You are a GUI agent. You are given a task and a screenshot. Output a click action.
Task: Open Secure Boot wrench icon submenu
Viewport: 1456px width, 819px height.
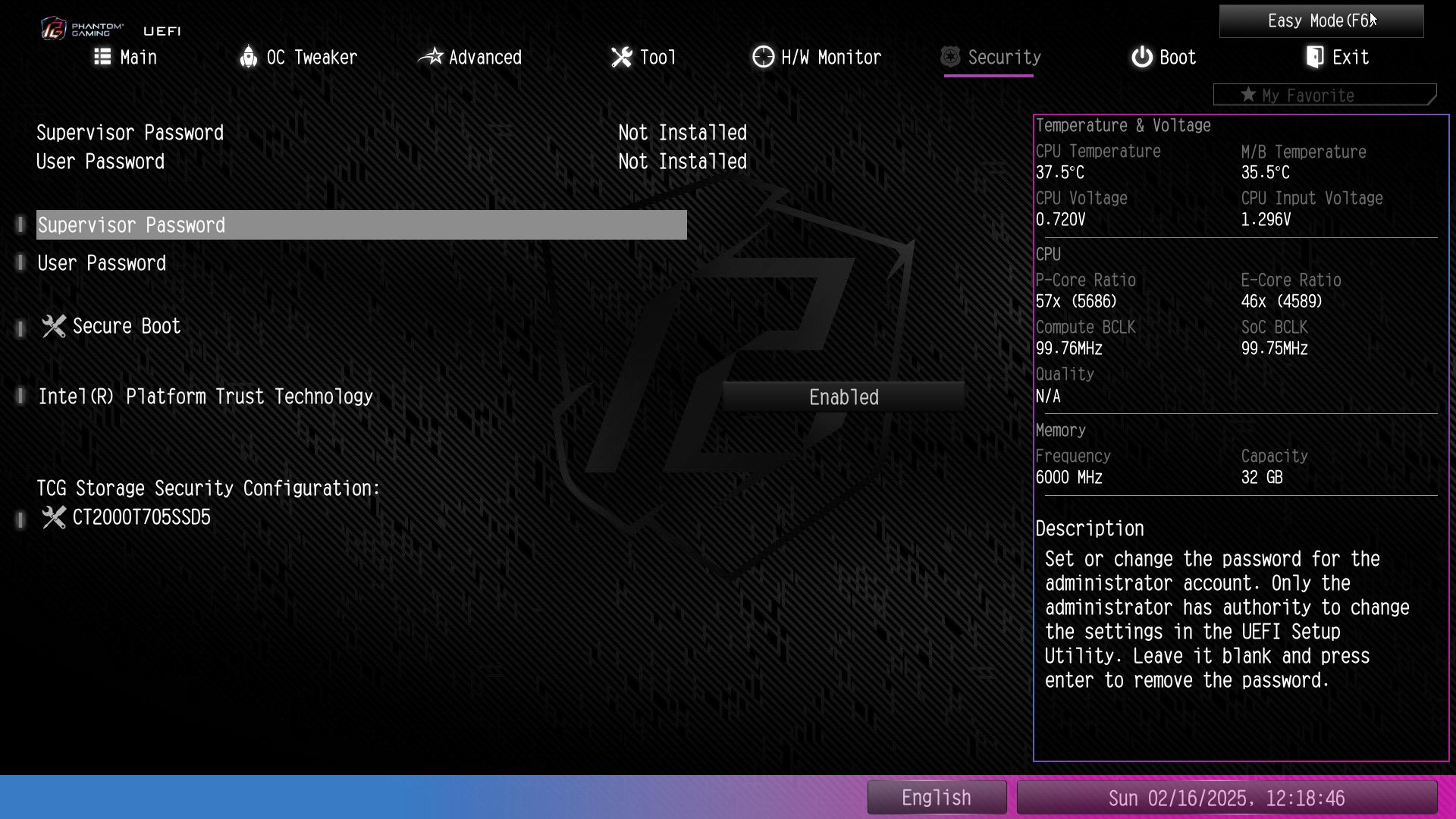coord(54,326)
